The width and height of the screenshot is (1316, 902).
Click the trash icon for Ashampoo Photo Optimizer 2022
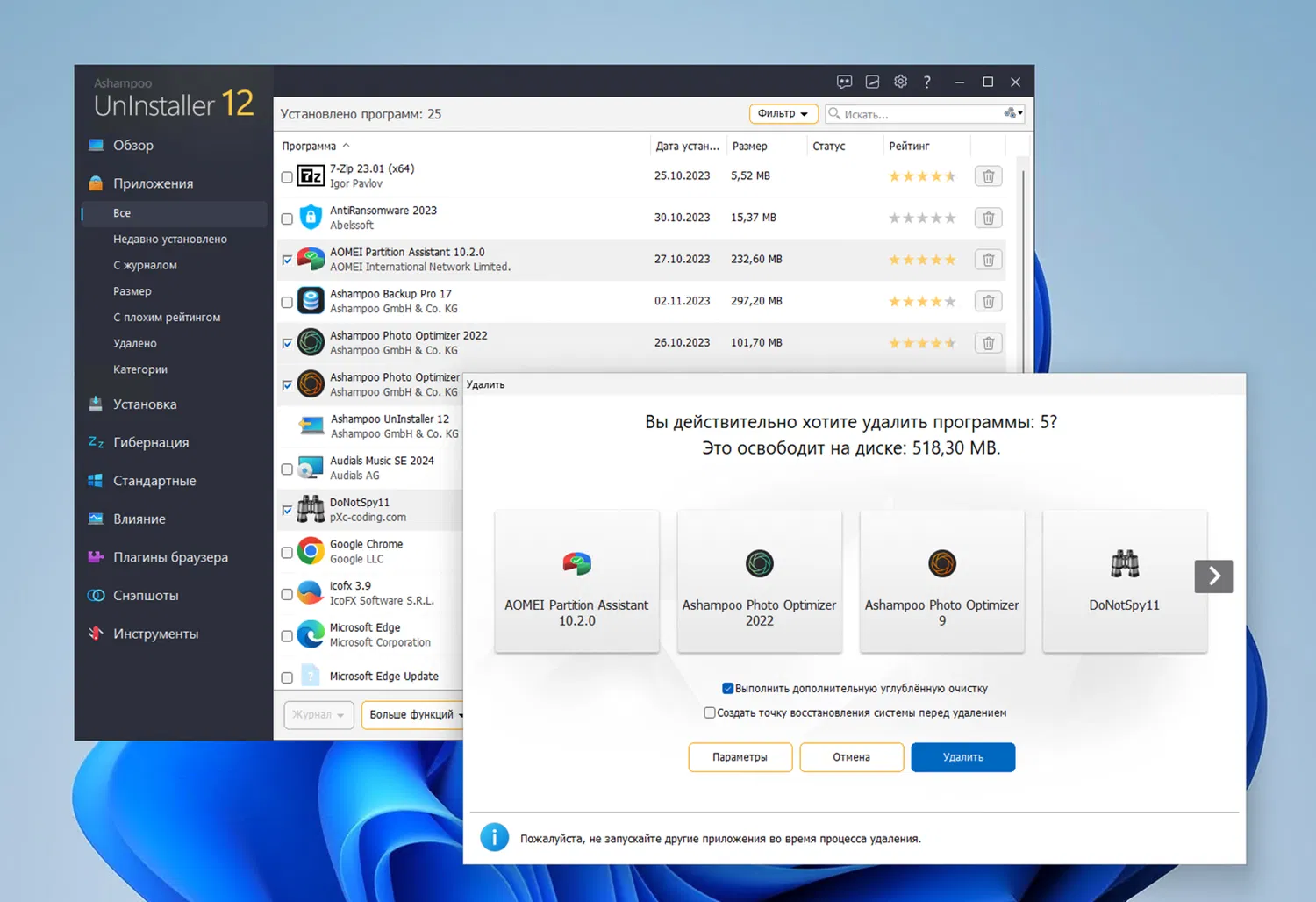pos(988,343)
